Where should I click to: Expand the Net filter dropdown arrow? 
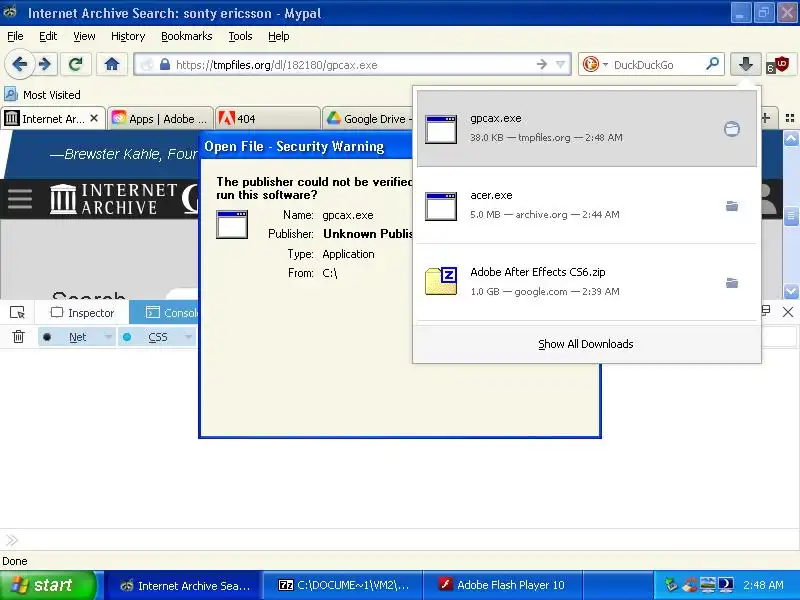(x=108, y=337)
